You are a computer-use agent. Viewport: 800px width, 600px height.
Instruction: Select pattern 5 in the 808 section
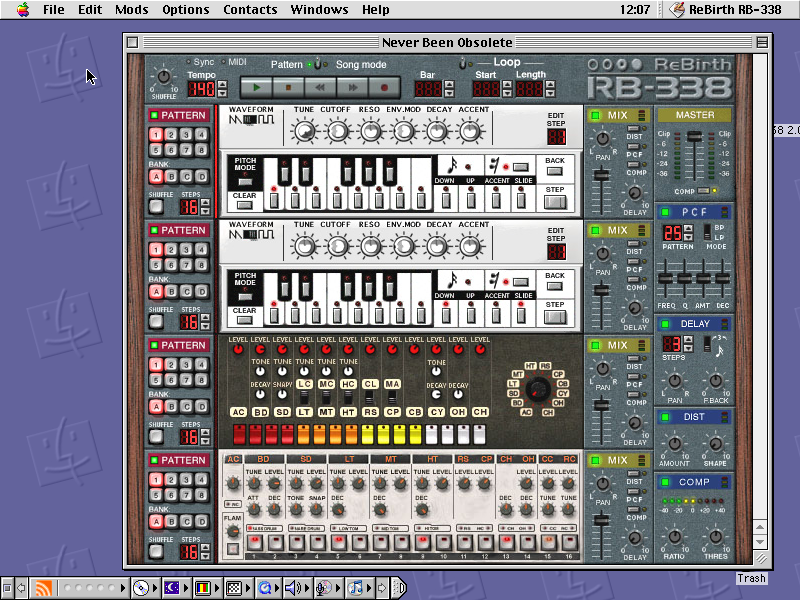[156, 380]
